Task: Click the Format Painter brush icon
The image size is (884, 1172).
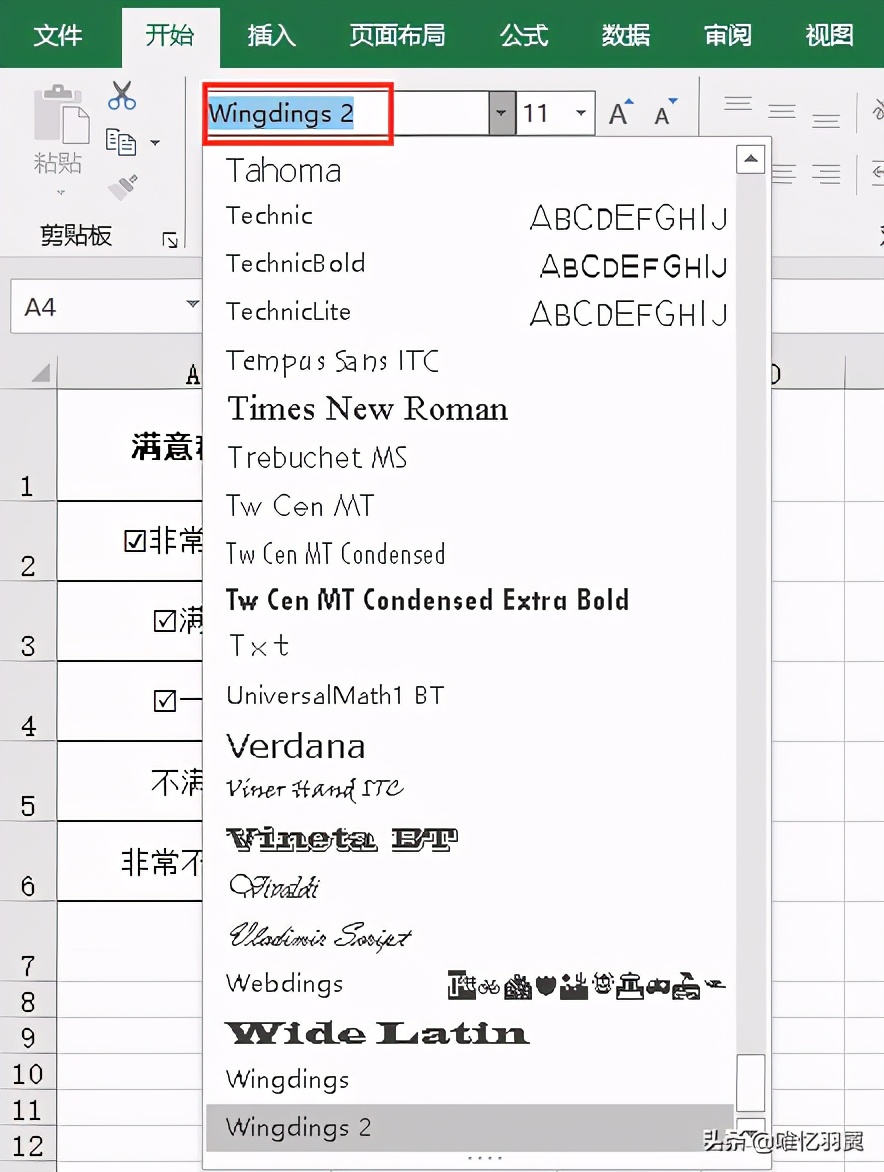Action: tap(123, 186)
